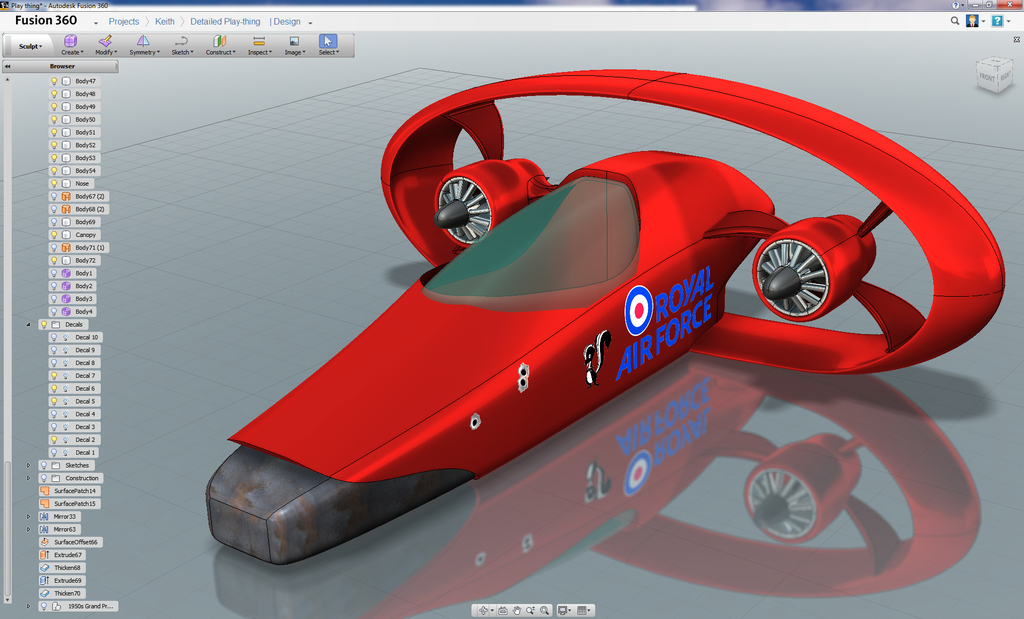Toggle visibility bulb of Body1
1024x619 pixels.
point(54,273)
